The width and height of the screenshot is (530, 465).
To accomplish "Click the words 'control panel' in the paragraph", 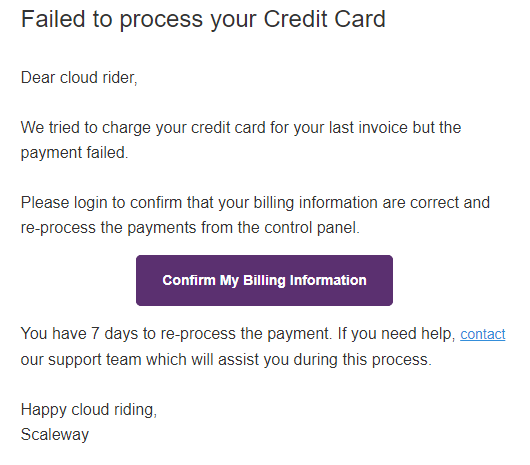I will (x=310, y=228).
